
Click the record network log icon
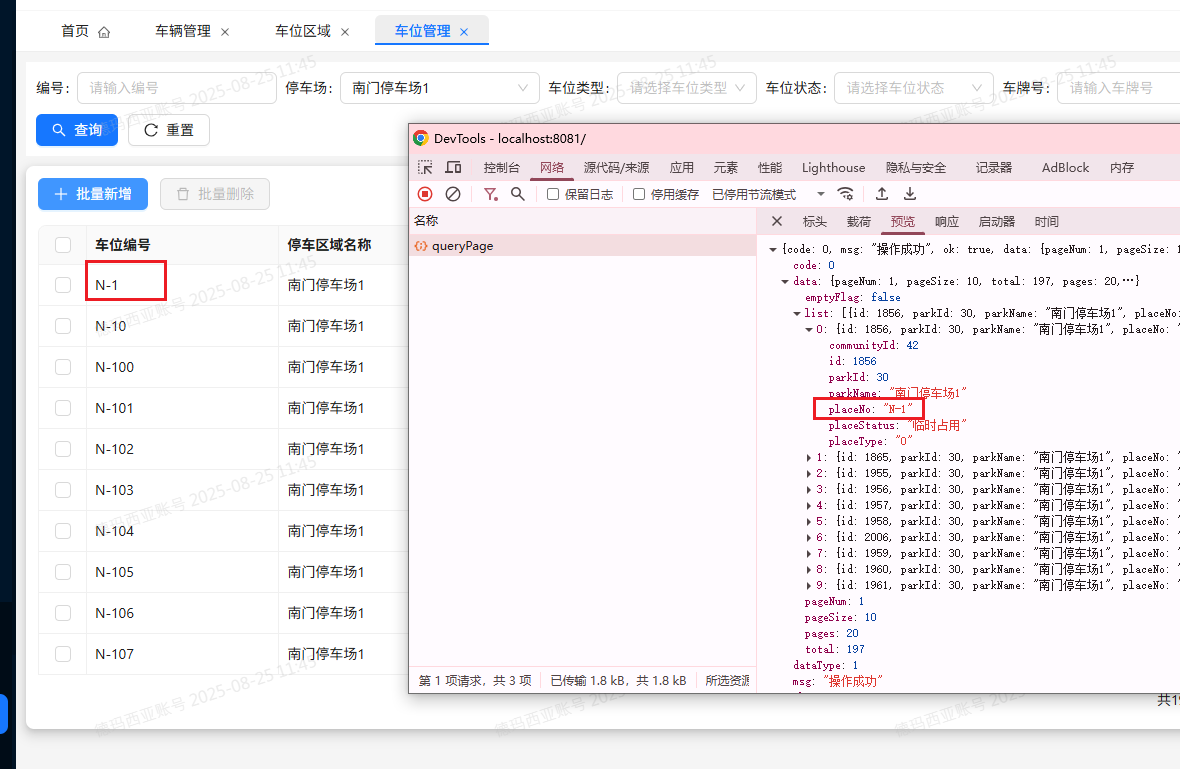(424, 194)
